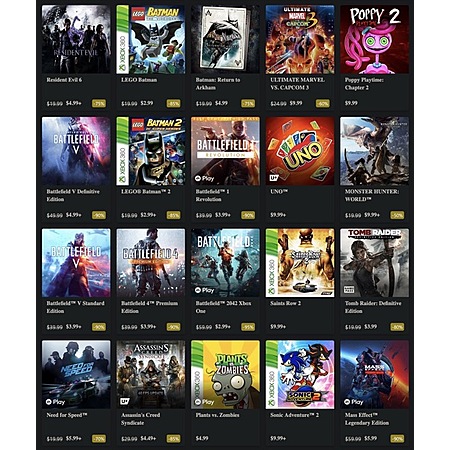Screen dimensions: 450x450
Task: Click the discount badge under Battlefield V Definitive Edition
Action: tap(99, 215)
